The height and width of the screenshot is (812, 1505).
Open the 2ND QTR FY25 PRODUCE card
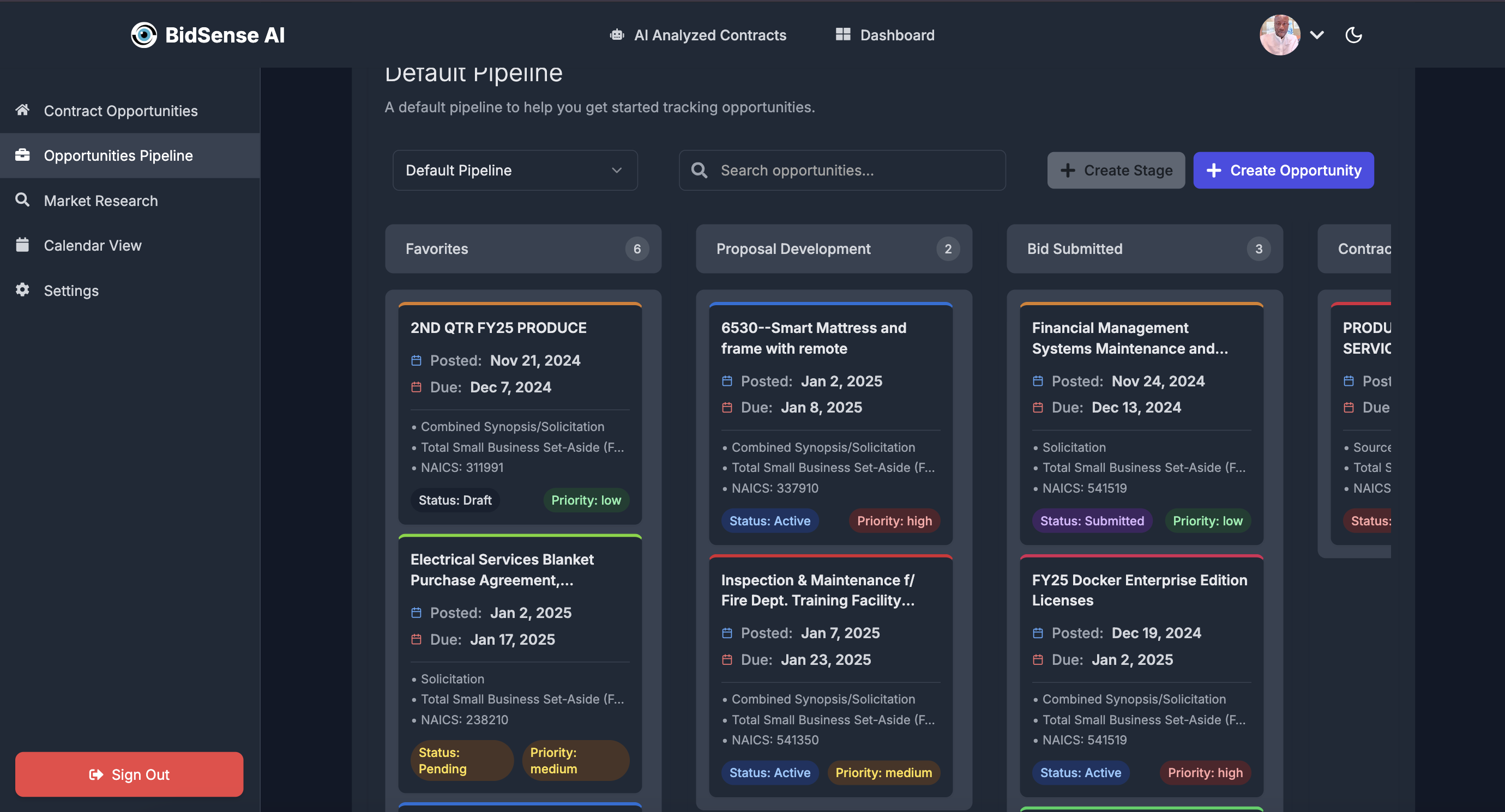(x=498, y=328)
